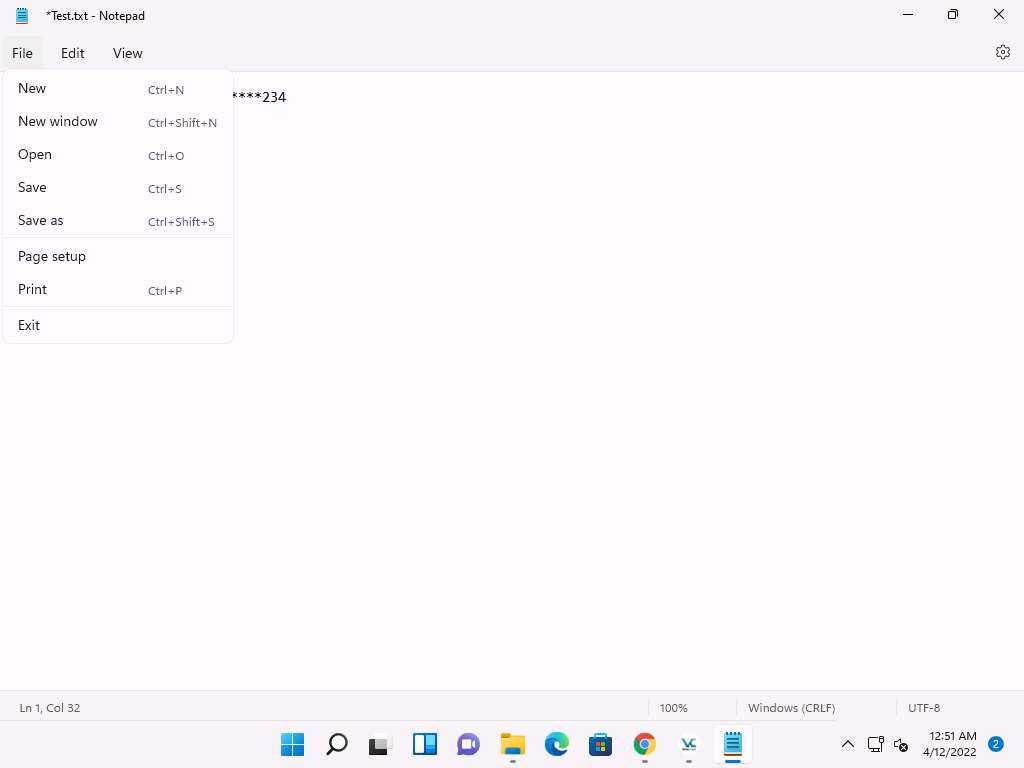Viewport: 1024px width, 768px height.
Task: Expand hidden system tray icons chevron
Action: point(847,744)
